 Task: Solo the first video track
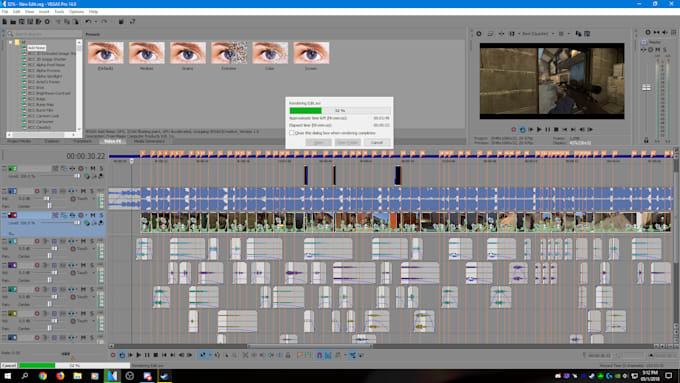coord(101,168)
